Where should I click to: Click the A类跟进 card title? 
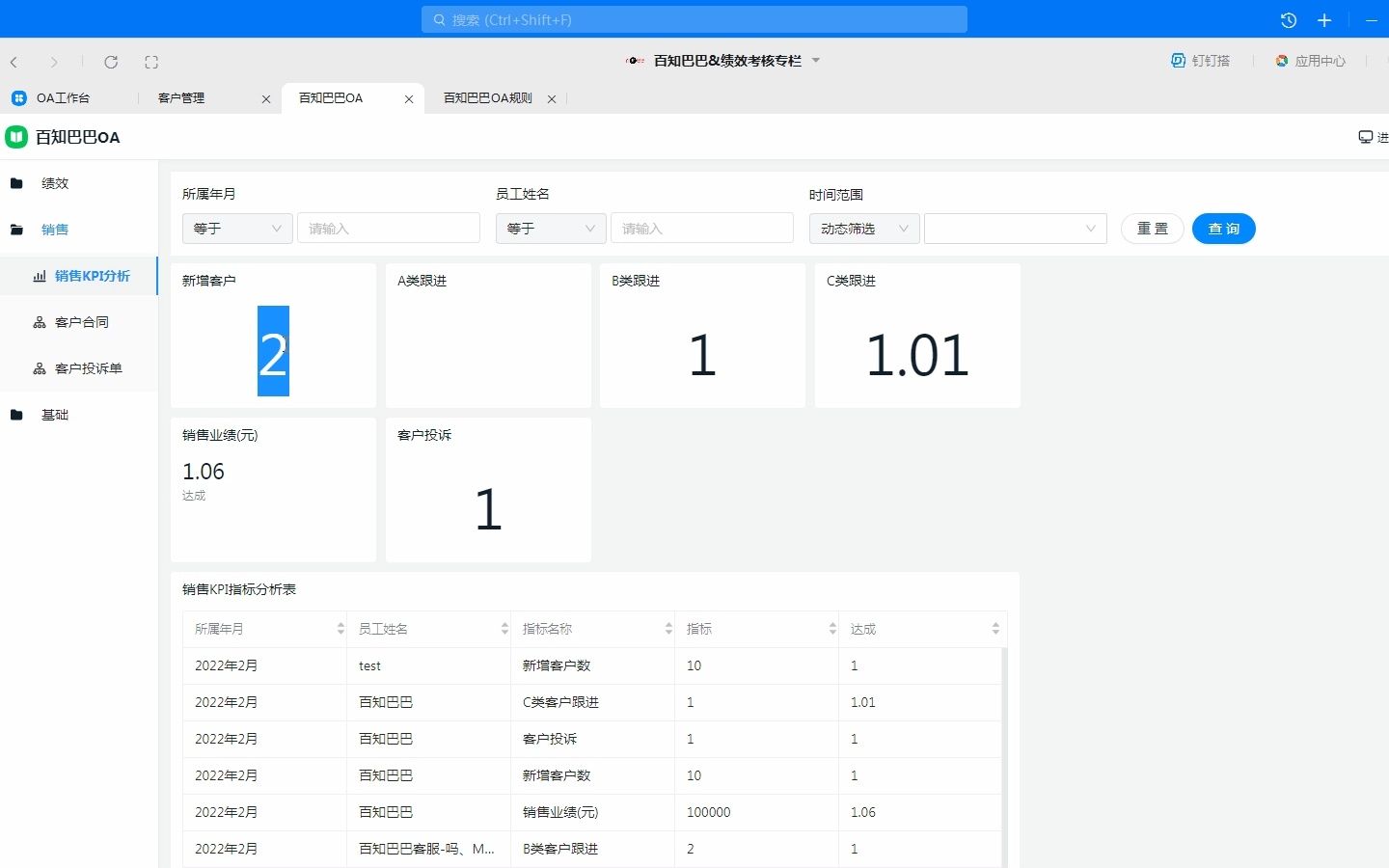(x=422, y=281)
